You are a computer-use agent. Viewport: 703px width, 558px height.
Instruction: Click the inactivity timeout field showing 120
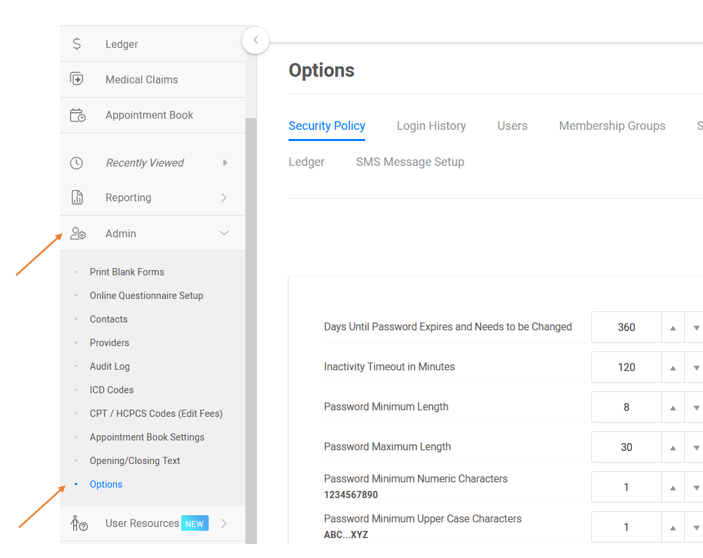click(x=626, y=367)
